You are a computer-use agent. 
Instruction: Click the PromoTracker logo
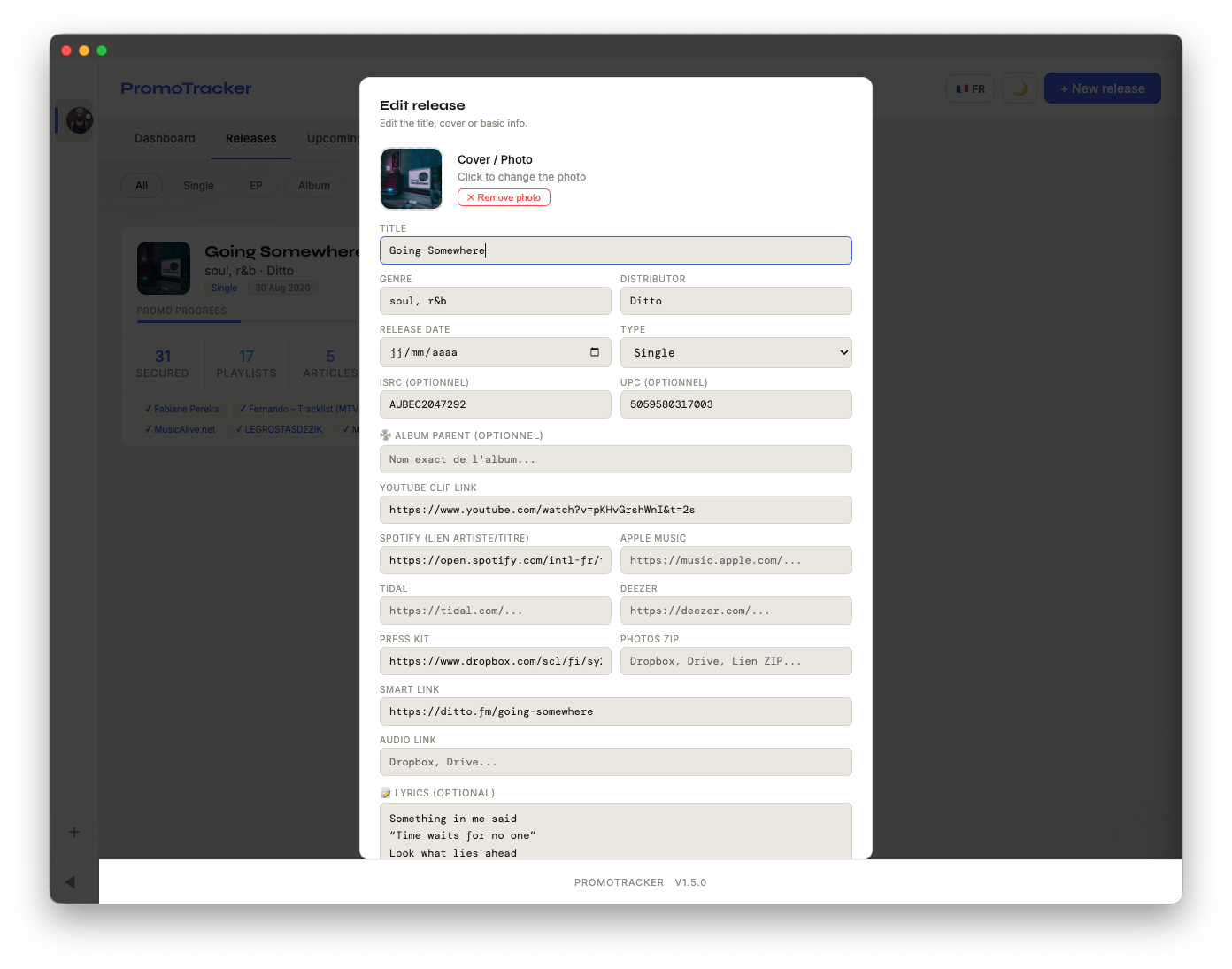[186, 88]
